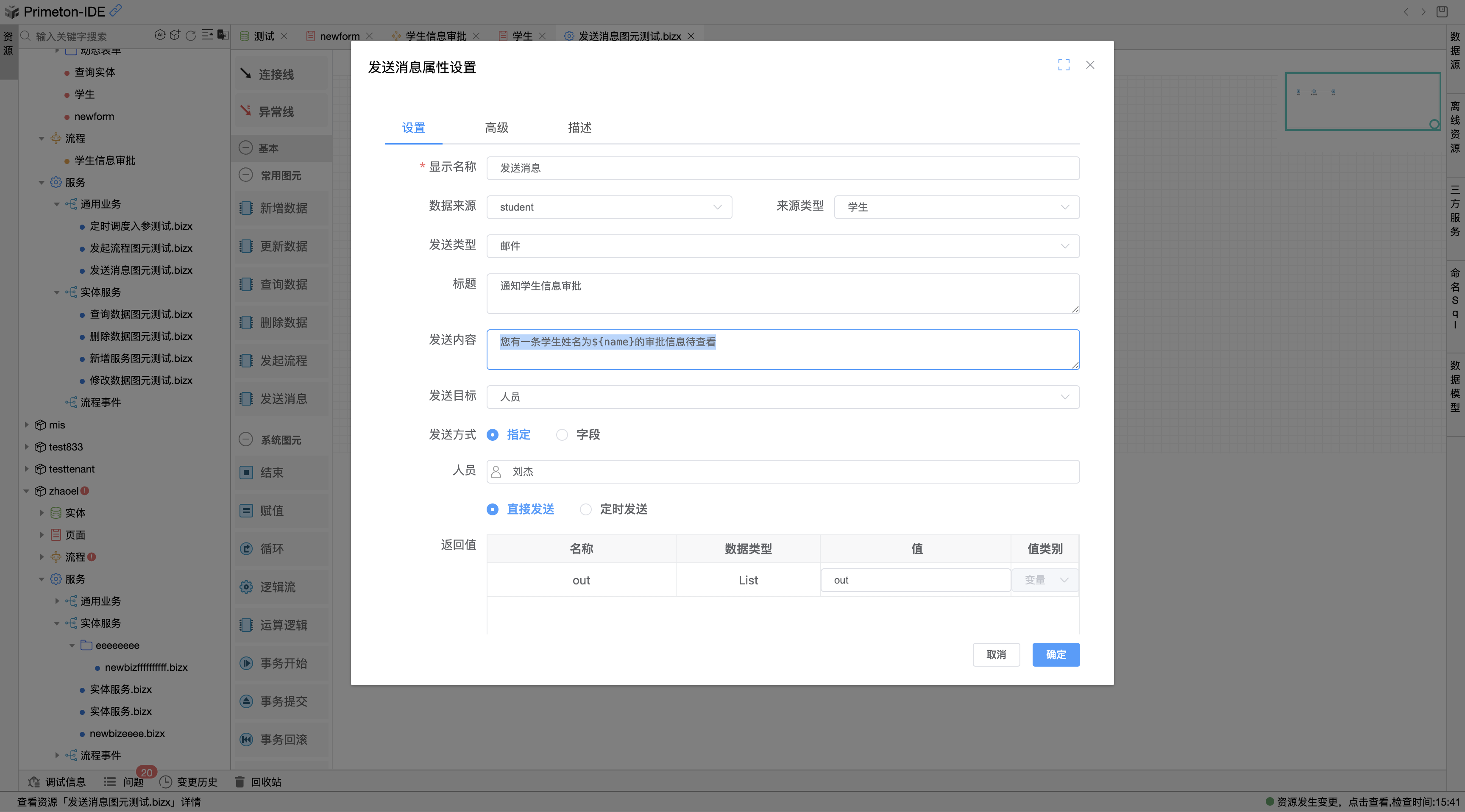
Task: Click the AI assistant icon in the toolbar
Action: point(160,35)
